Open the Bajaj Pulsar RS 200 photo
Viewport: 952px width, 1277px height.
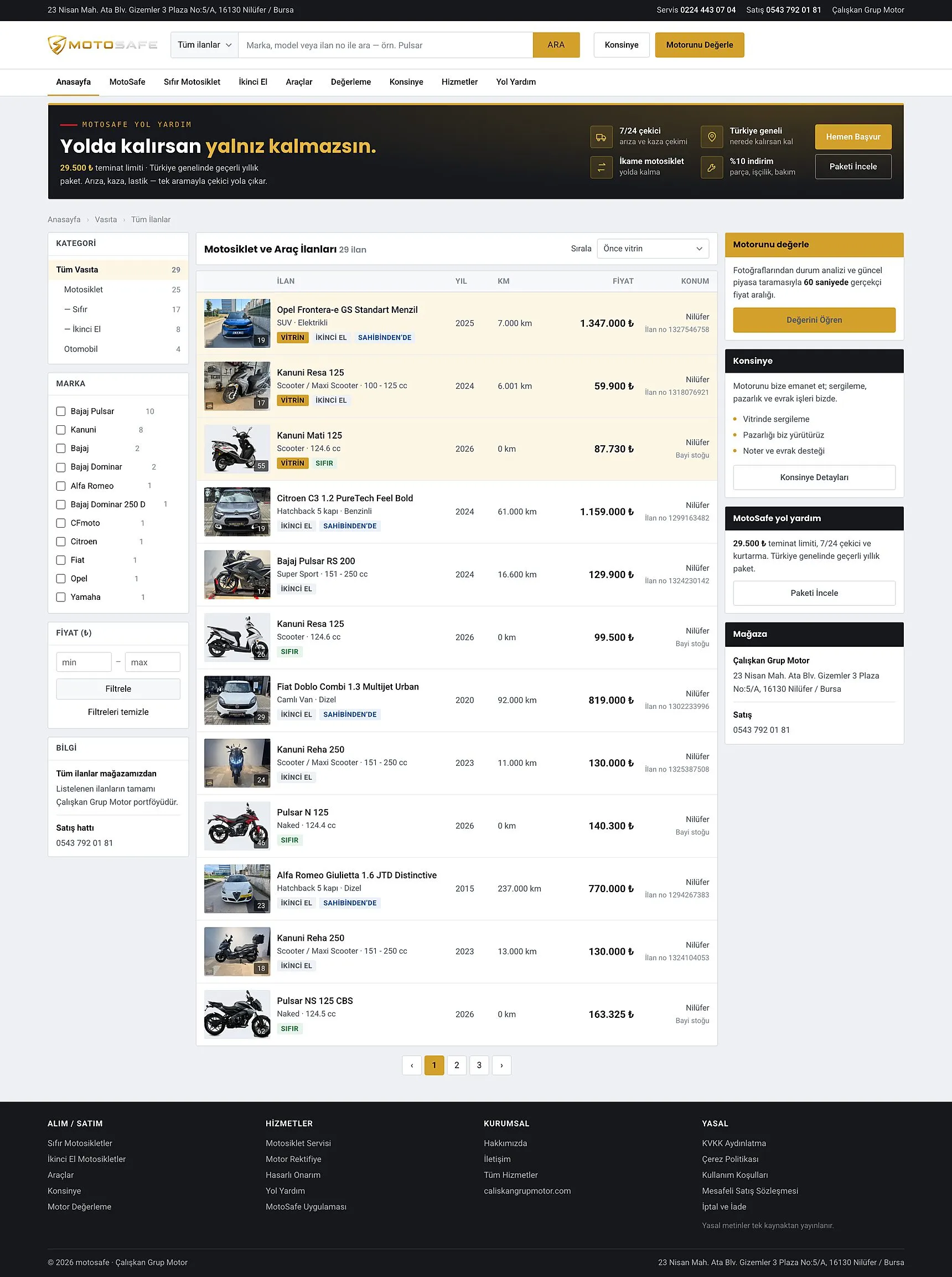tap(237, 574)
